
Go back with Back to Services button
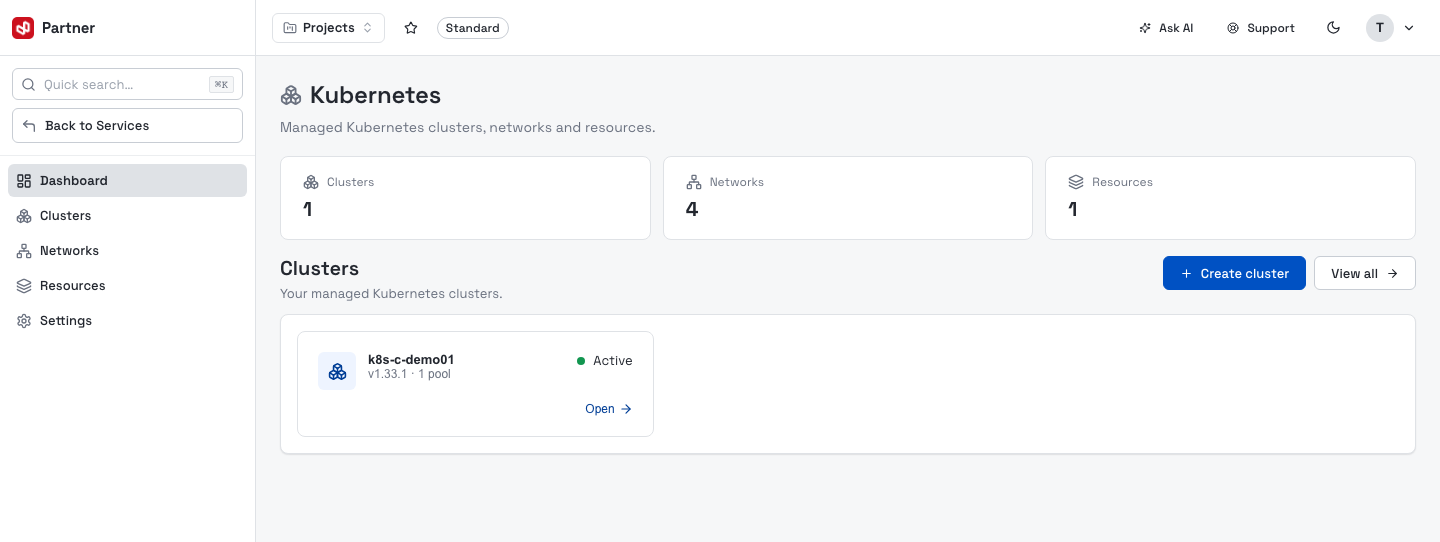coord(127,126)
